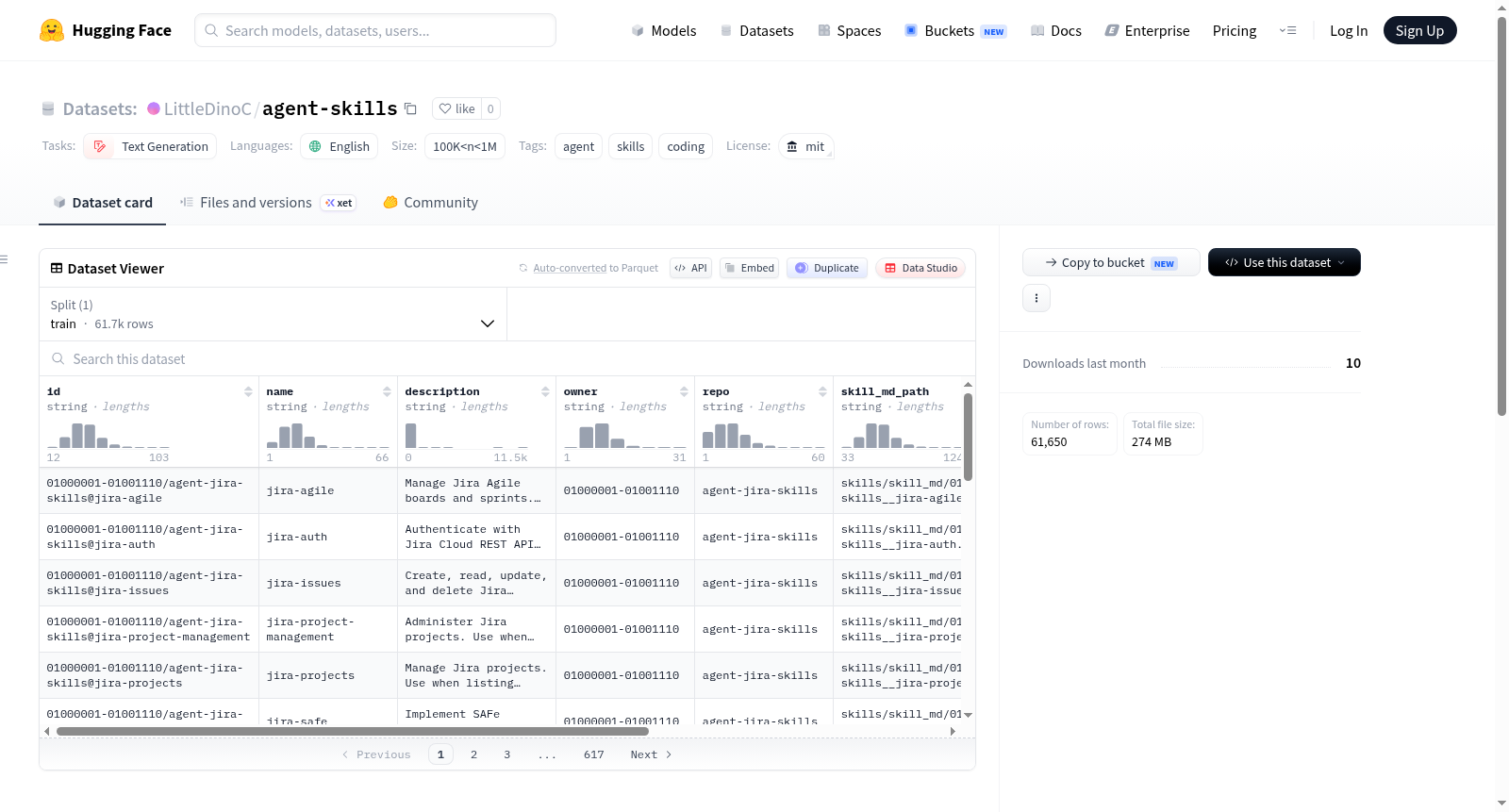This screenshot has height=812, width=1509.
Task: Click the like count 0
Action: tap(490, 108)
